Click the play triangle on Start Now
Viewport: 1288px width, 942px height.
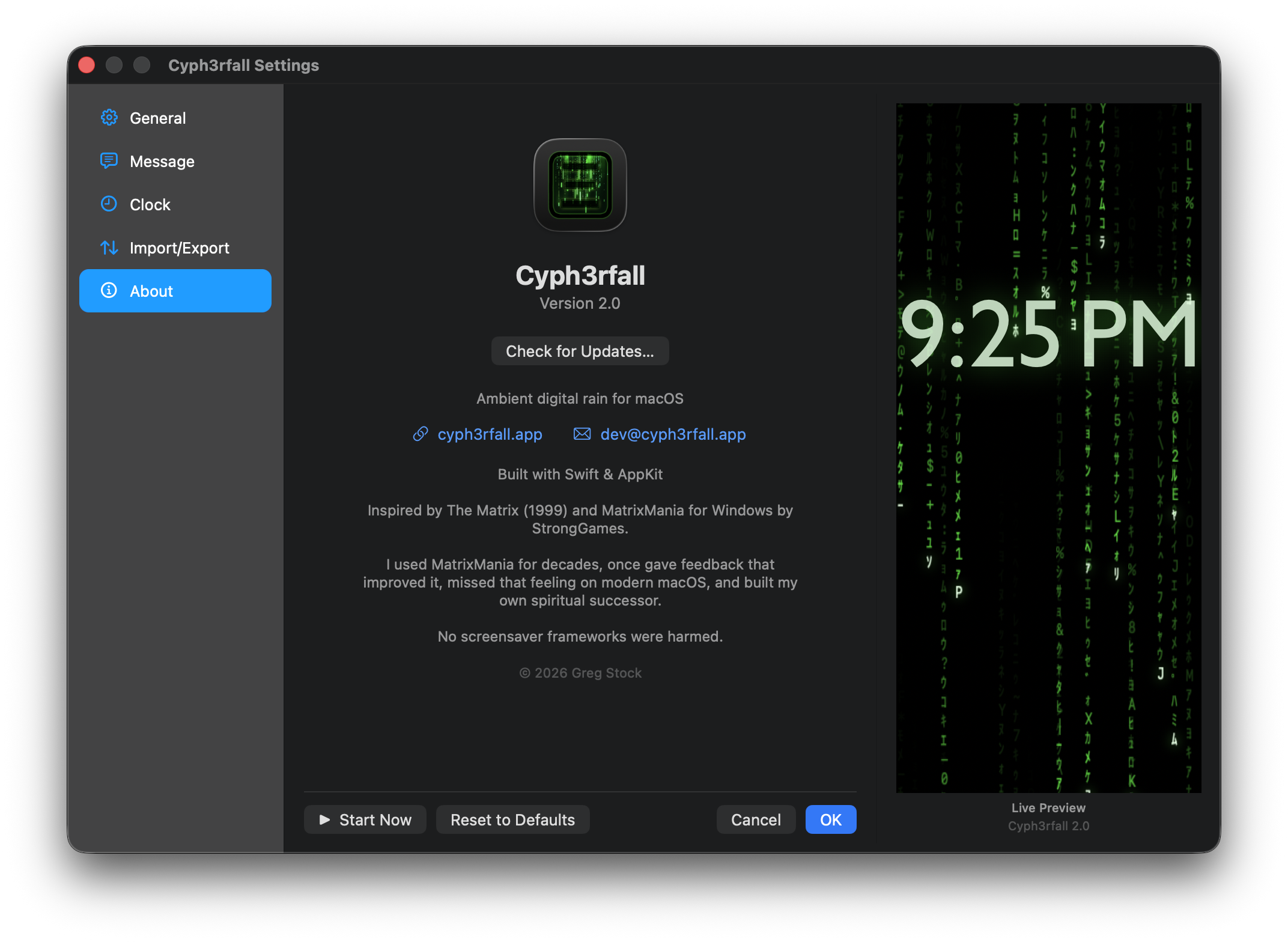click(325, 819)
